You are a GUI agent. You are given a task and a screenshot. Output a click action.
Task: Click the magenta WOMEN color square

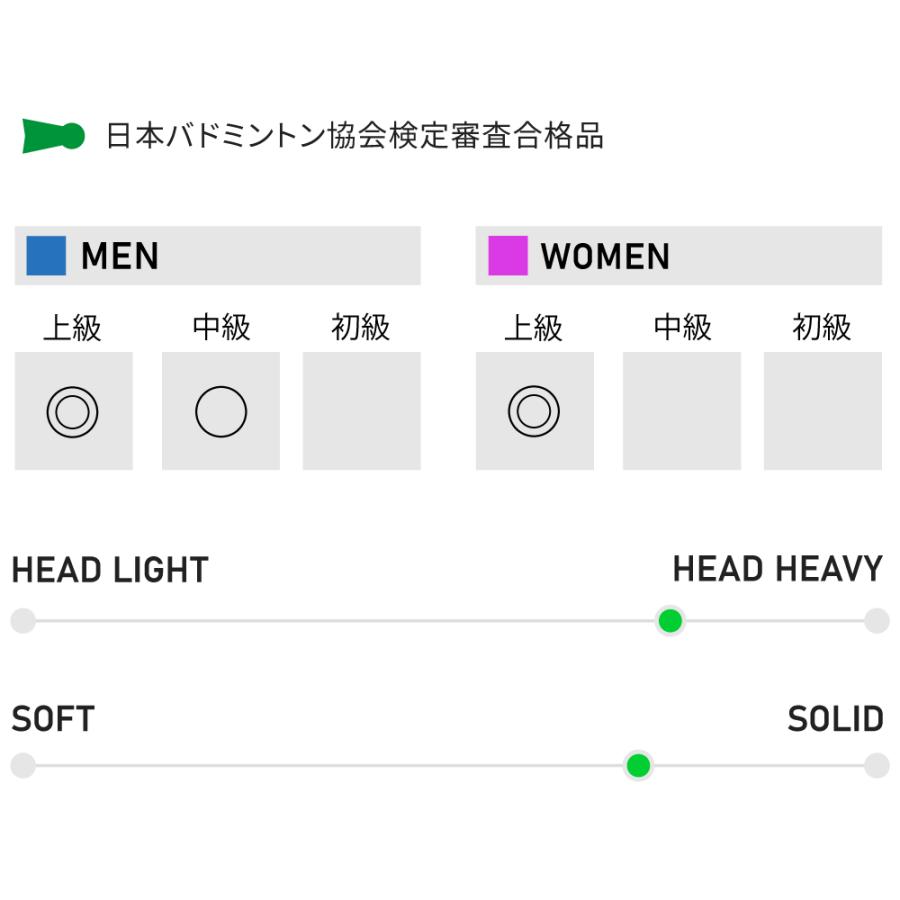[507, 256]
